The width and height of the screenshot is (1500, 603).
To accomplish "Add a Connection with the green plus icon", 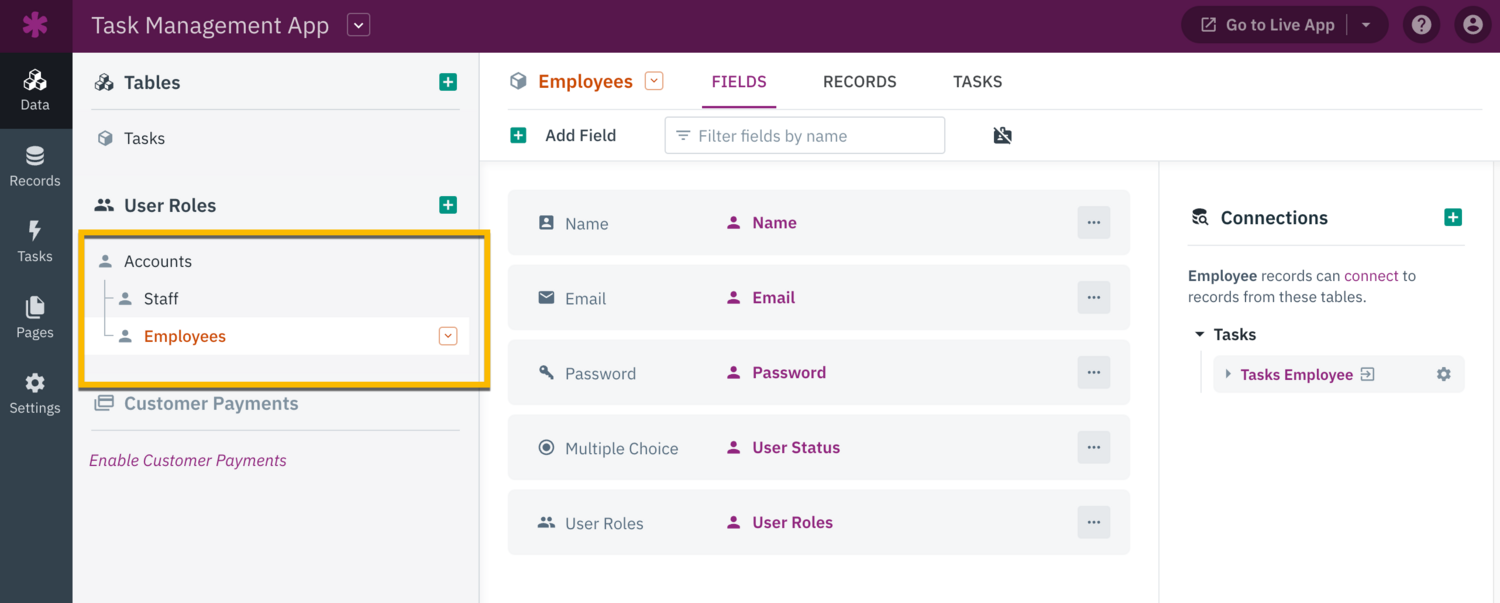I will 1453,216.
